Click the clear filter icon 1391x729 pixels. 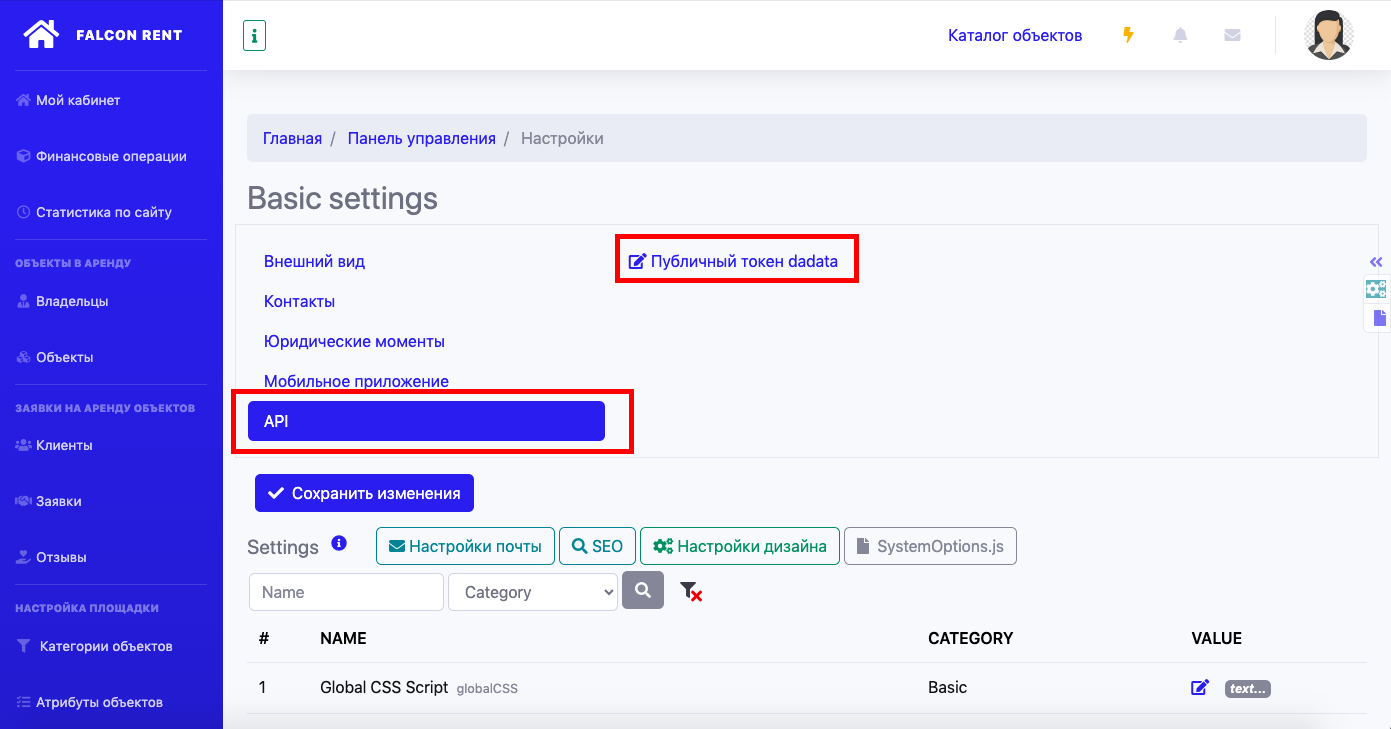[x=690, y=592]
